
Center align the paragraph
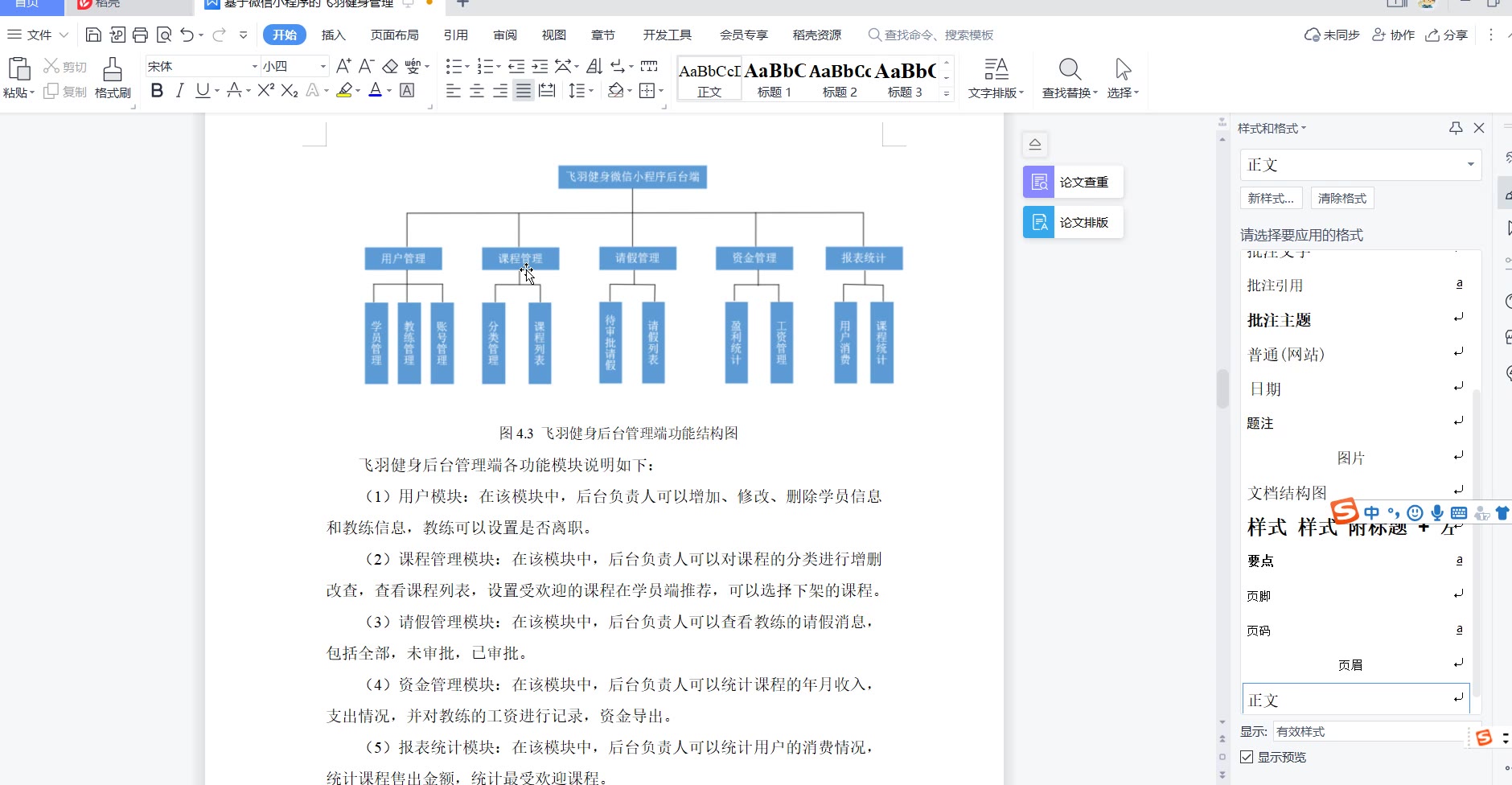[x=477, y=90]
